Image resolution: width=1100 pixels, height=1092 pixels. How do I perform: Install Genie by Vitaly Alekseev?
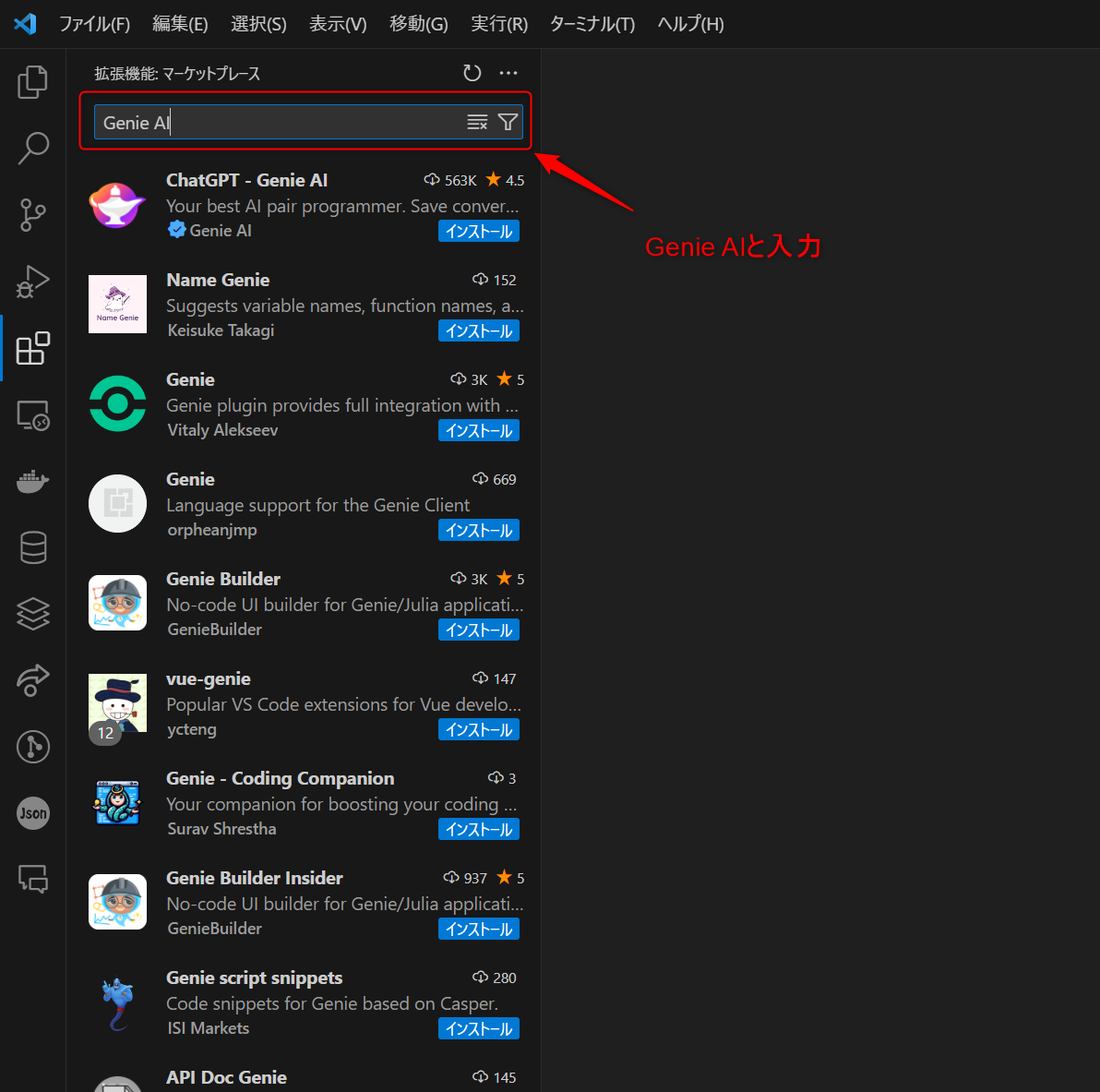click(479, 430)
